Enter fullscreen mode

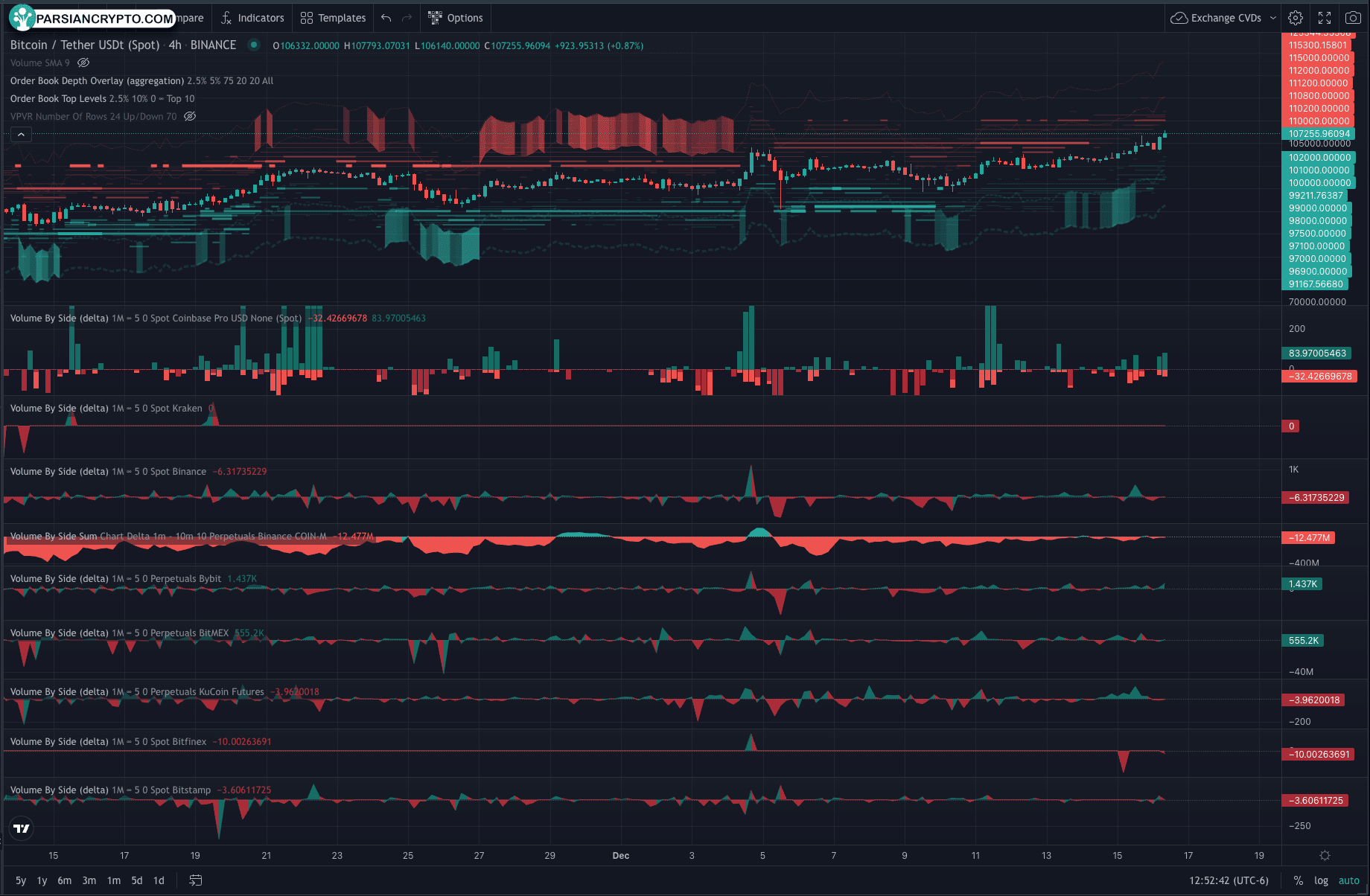pyautogui.click(x=1325, y=18)
